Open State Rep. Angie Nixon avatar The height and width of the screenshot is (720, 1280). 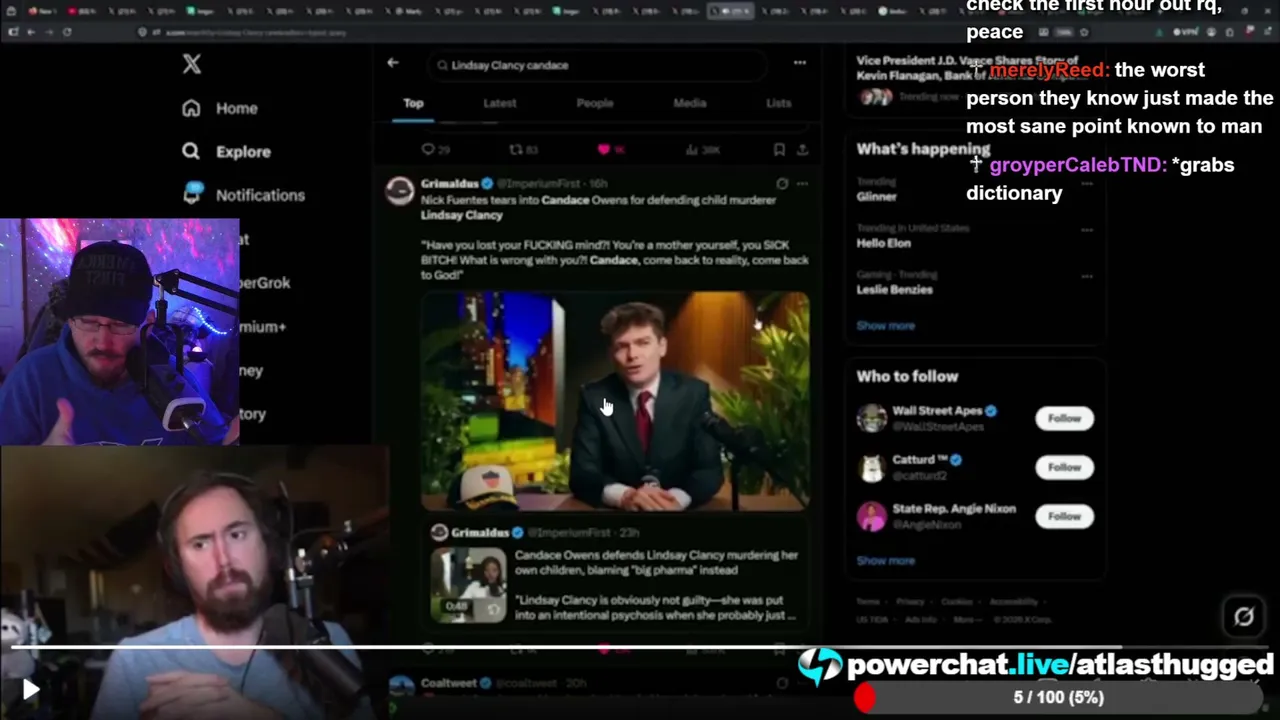(872, 516)
